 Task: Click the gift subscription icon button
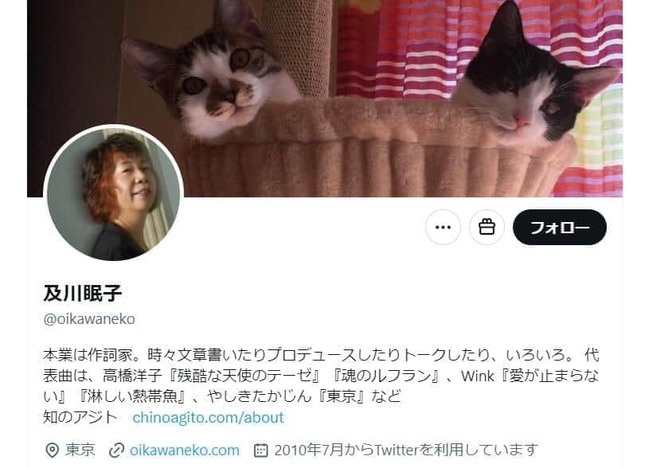pos(487,227)
